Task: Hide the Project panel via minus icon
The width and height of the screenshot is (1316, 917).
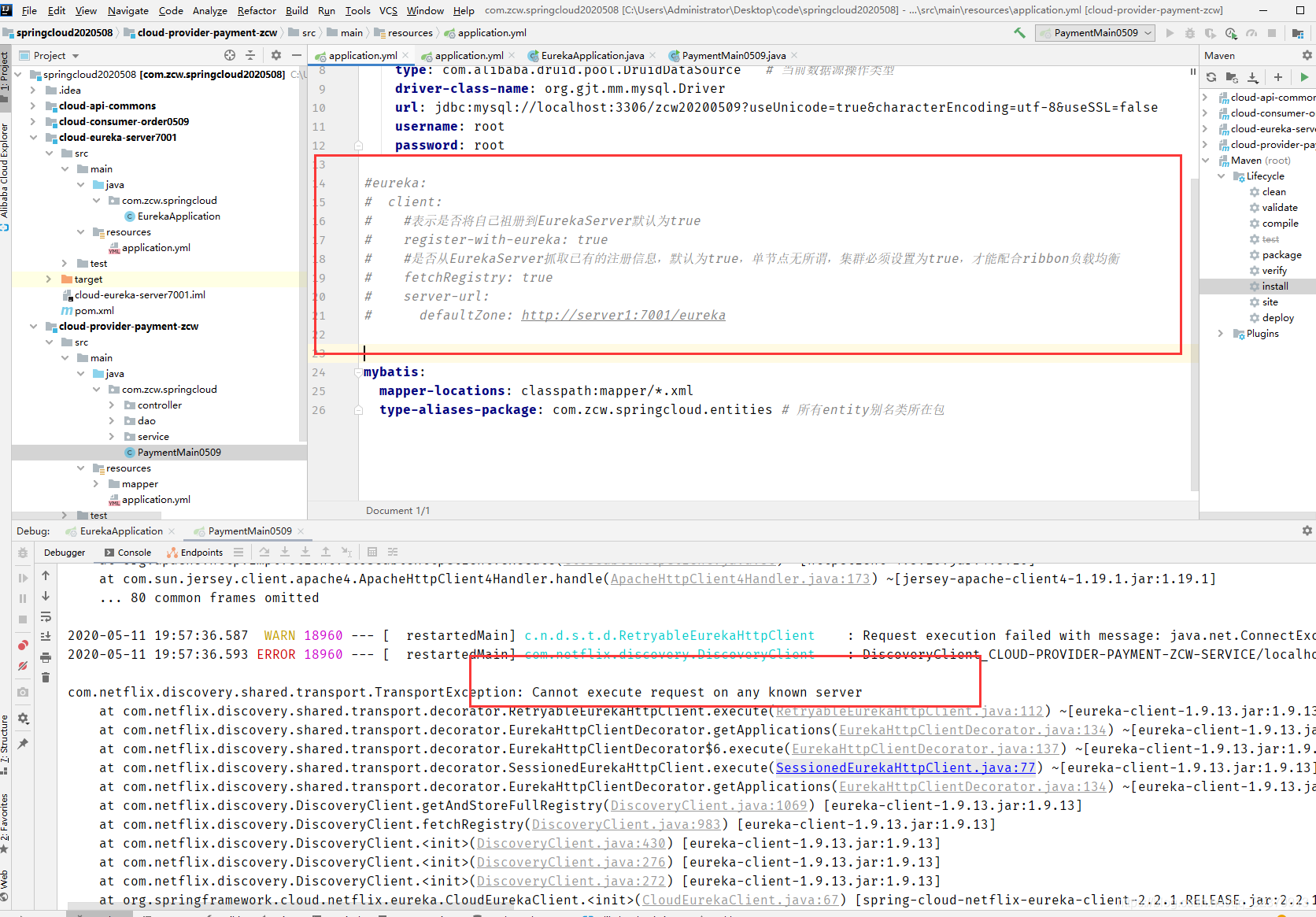Action: 297,55
